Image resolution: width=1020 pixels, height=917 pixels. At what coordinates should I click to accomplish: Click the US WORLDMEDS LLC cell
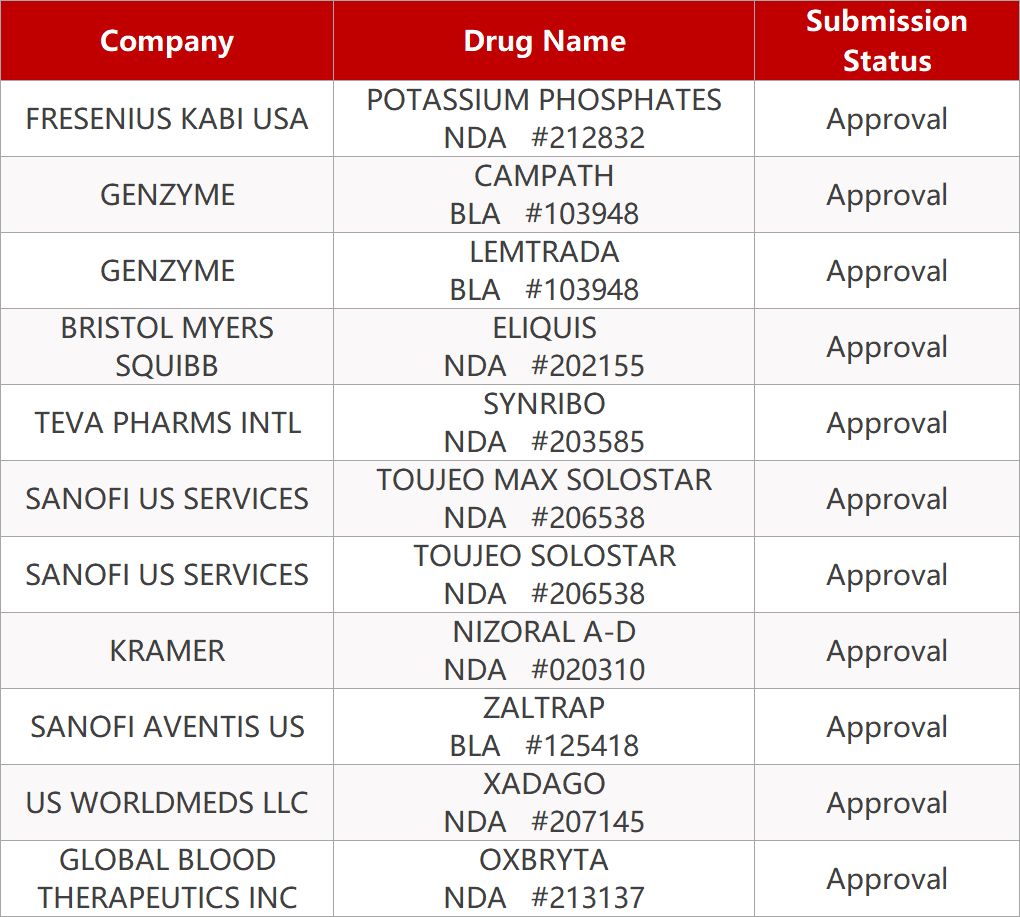click(x=167, y=803)
